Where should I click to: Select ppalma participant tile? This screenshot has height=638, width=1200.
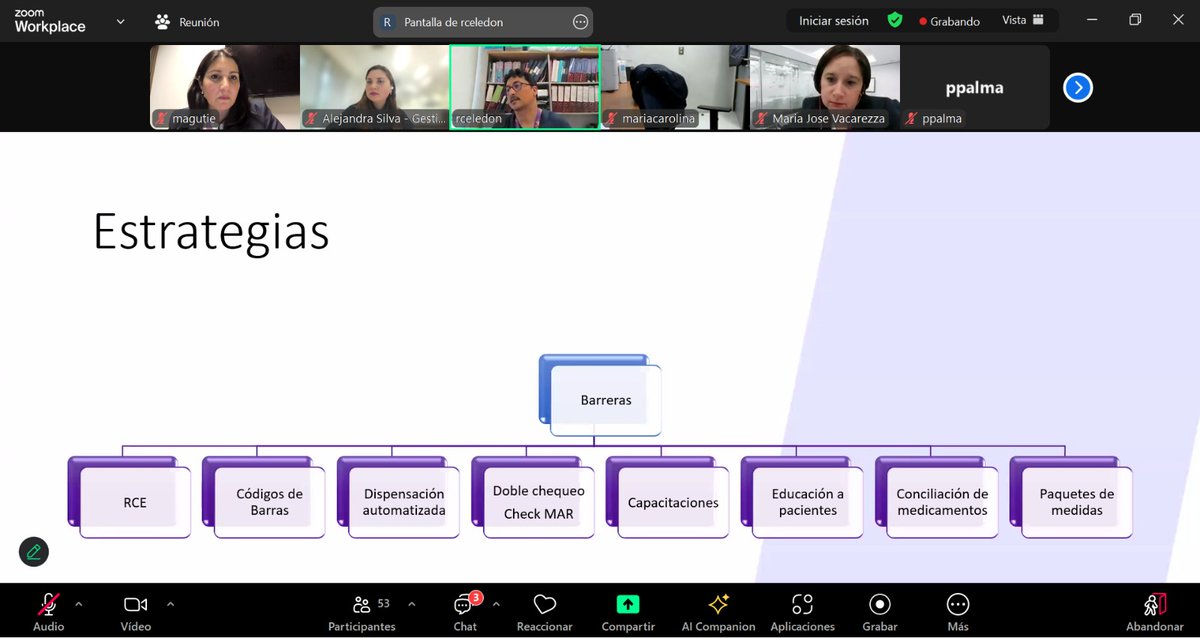975,87
